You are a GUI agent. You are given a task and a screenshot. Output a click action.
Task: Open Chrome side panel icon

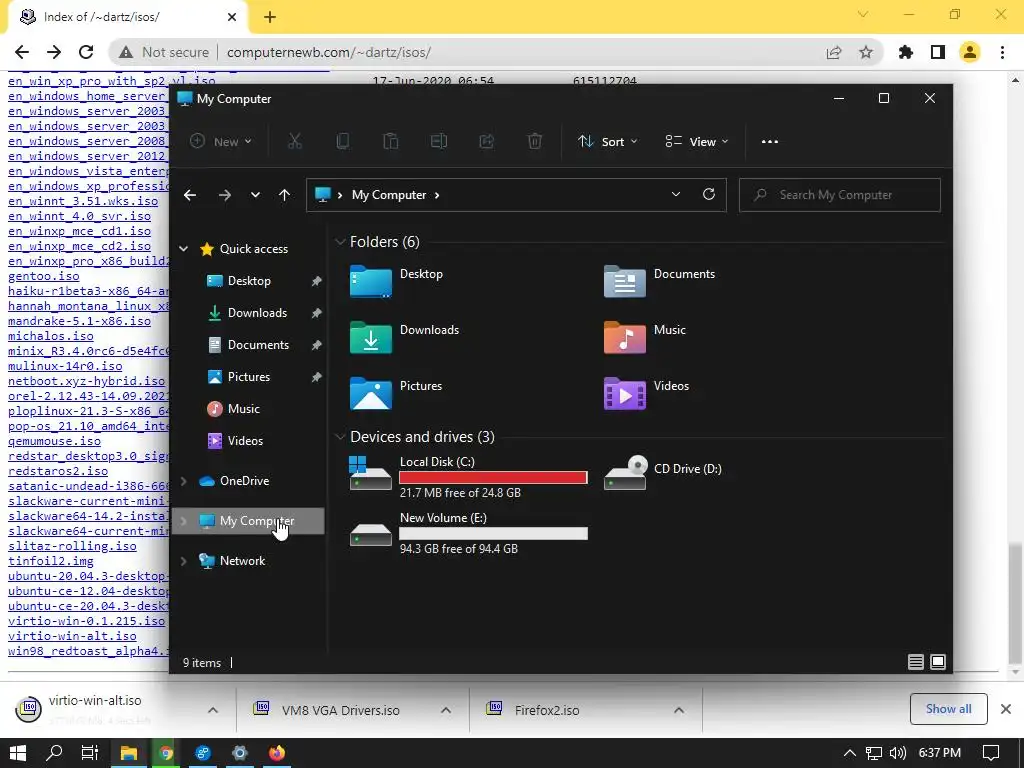point(938,52)
